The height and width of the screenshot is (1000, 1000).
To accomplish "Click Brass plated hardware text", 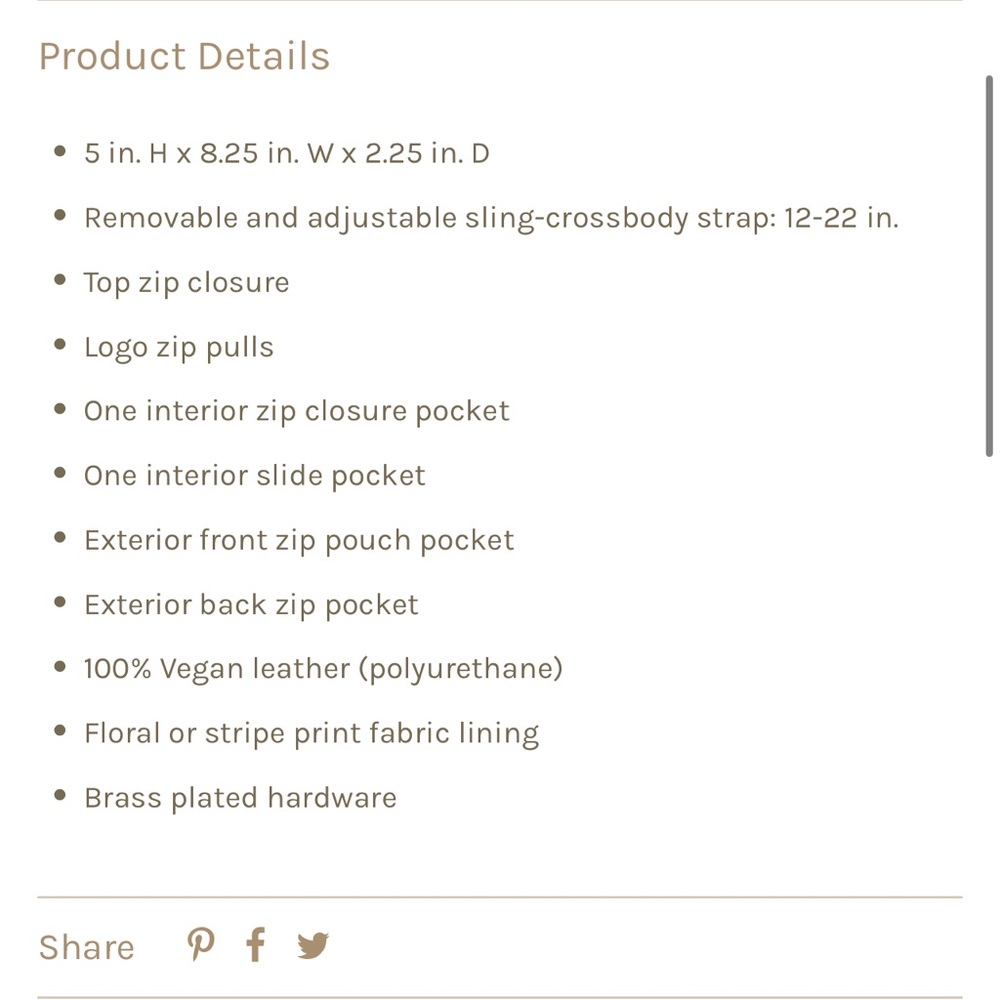I will (240, 798).
